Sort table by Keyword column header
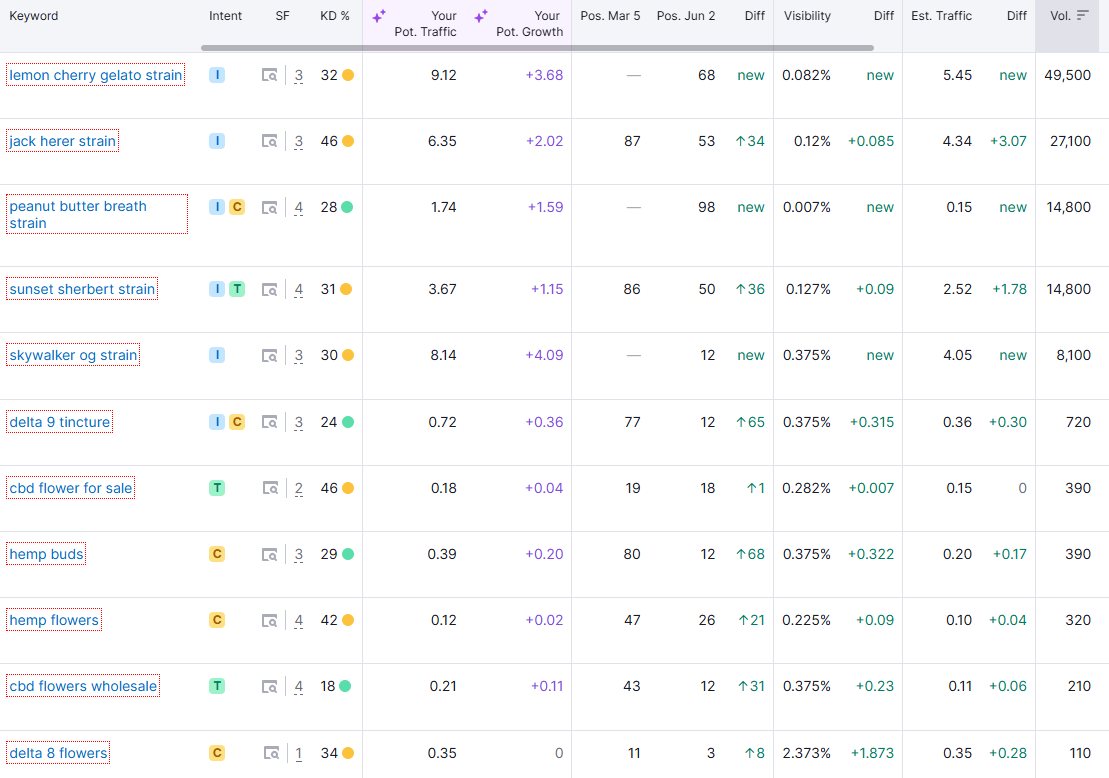Screen dimensions: 1109x778 pyautogui.click(x=34, y=16)
